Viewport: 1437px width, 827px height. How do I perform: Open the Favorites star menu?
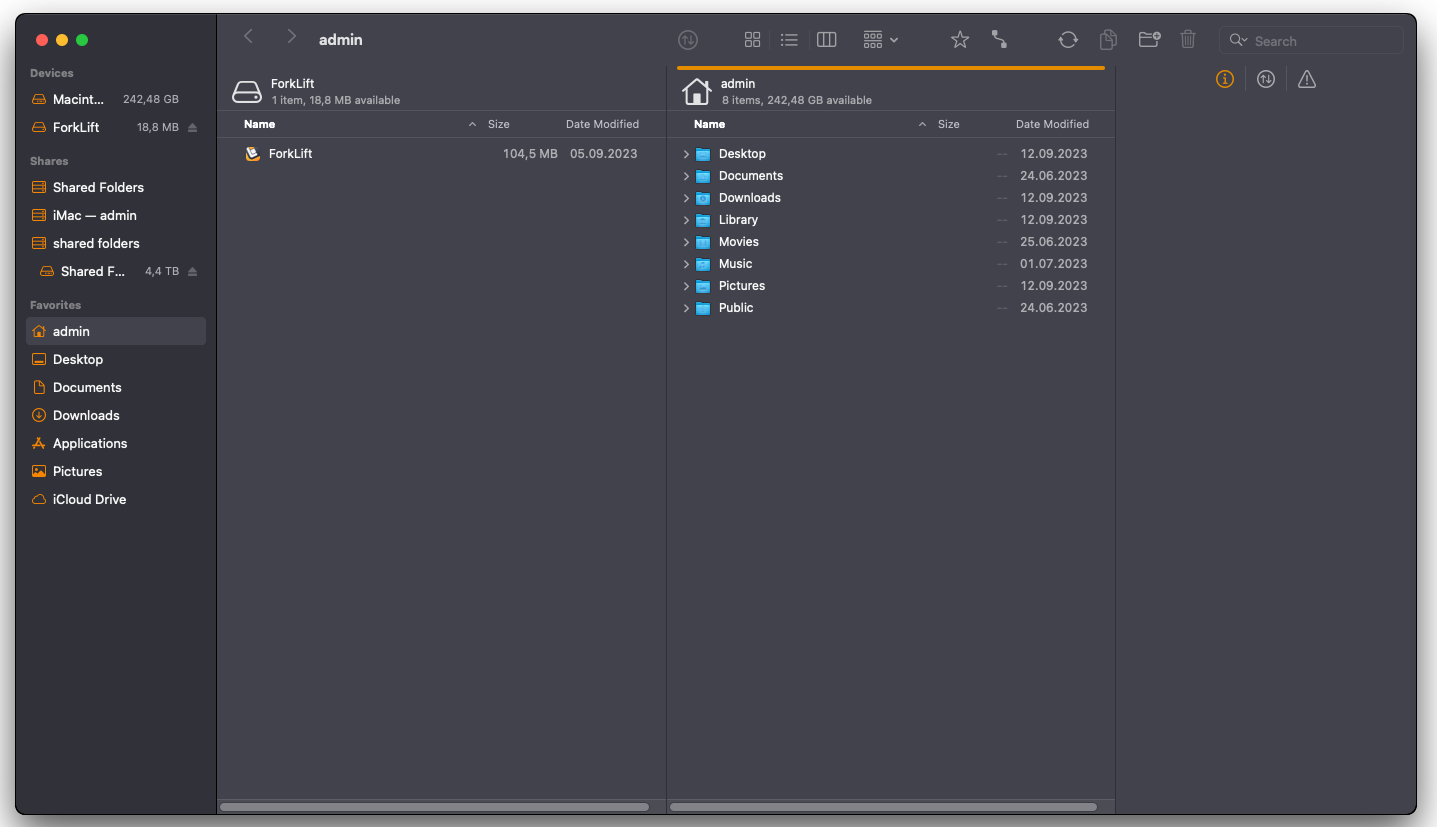(960, 40)
